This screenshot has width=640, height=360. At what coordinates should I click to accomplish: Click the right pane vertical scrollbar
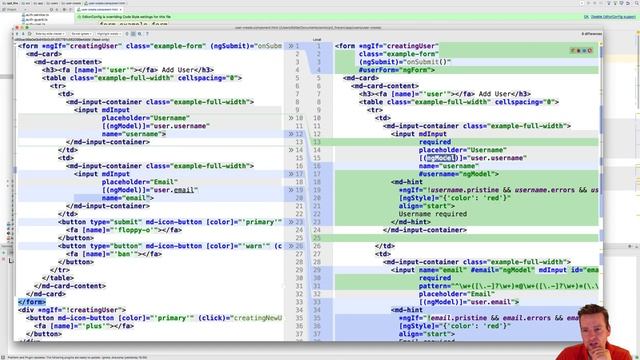click(x=601, y=192)
